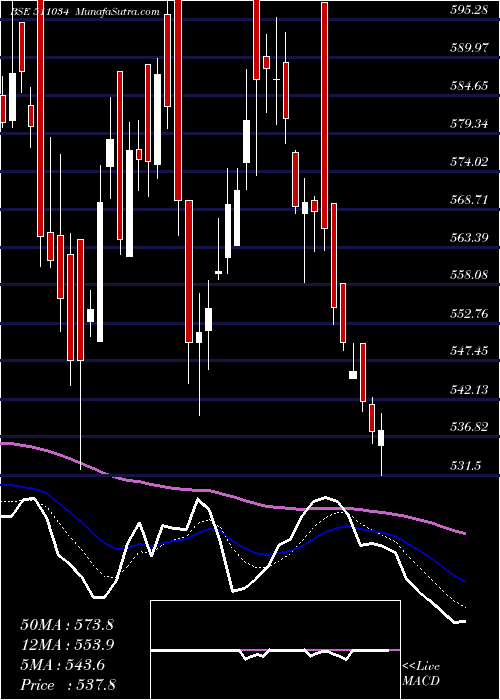Select the 584.65 price level label
The width and height of the screenshot is (500, 700).
click(x=469, y=85)
